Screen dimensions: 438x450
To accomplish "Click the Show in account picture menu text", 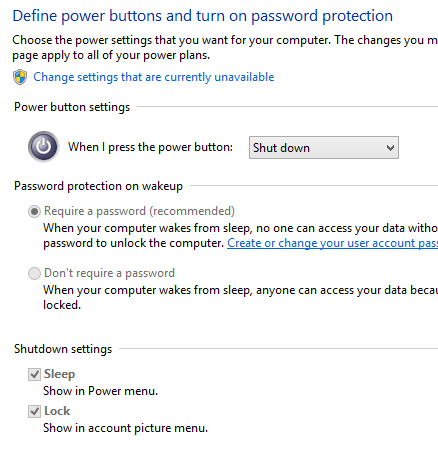I will [x=125, y=428].
